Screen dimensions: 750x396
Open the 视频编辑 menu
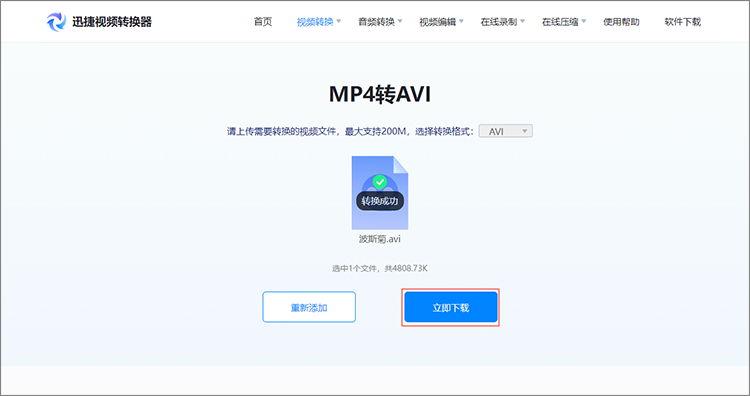click(441, 22)
